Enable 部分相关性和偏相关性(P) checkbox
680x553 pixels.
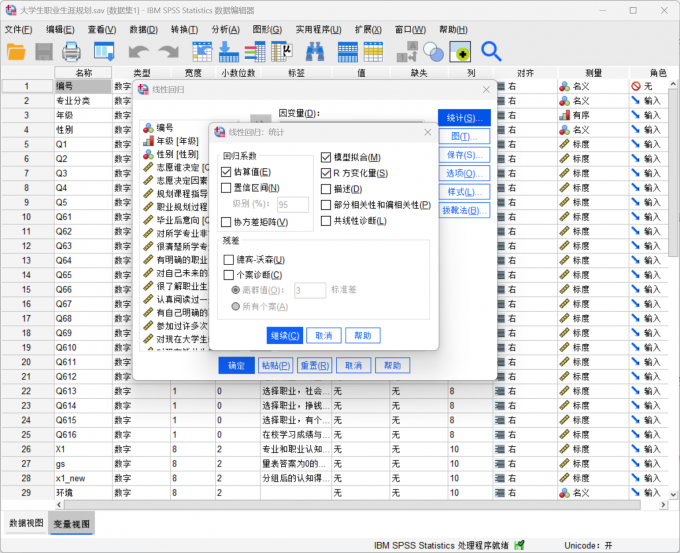(326, 205)
